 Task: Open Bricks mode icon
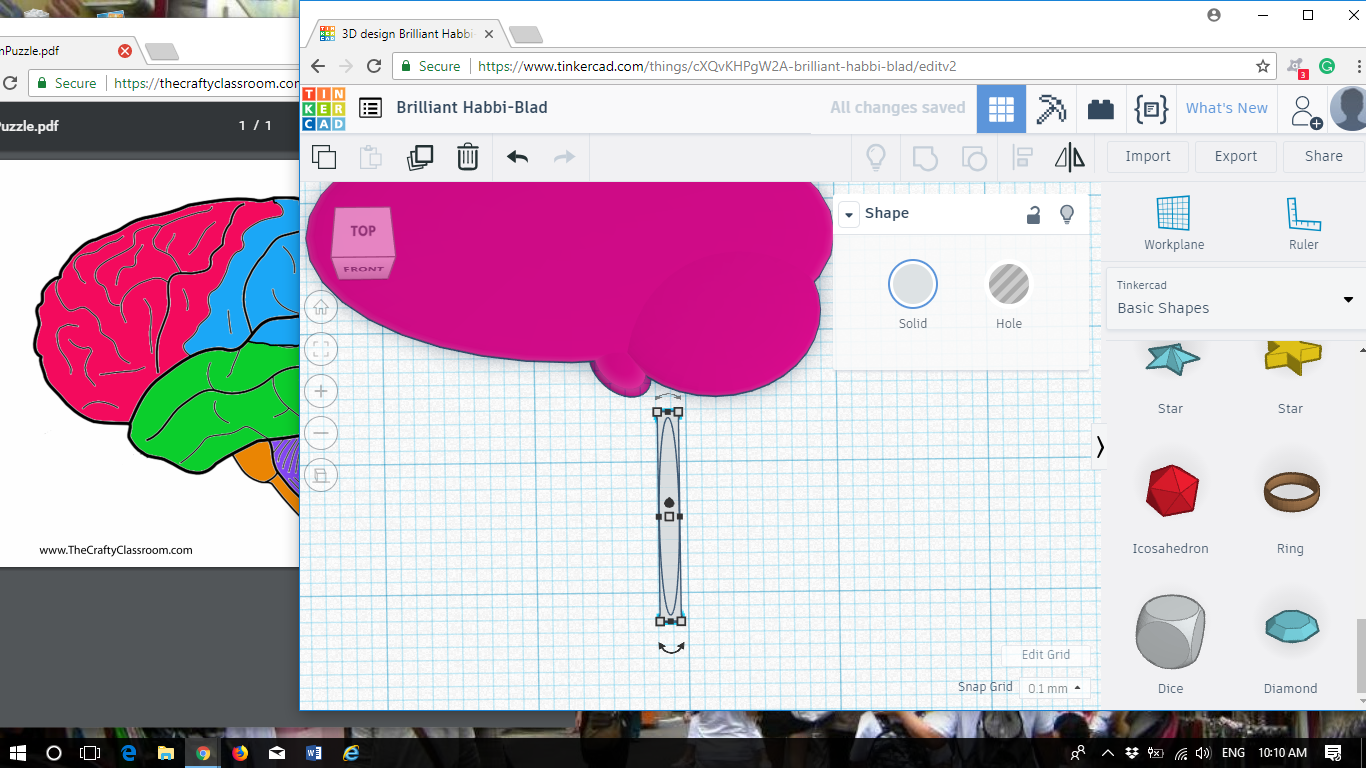click(x=1101, y=109)
